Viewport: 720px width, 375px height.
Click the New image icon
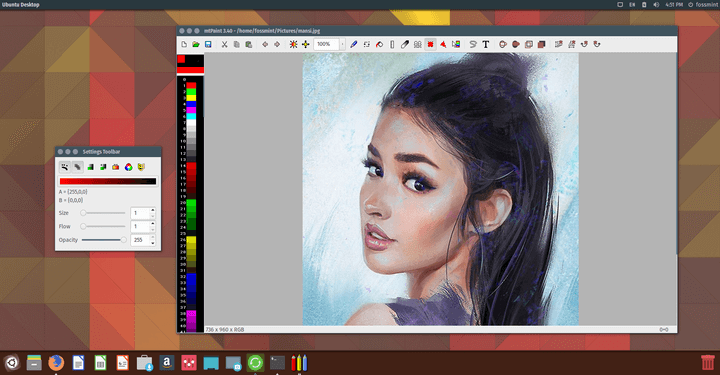coord(184,45)
